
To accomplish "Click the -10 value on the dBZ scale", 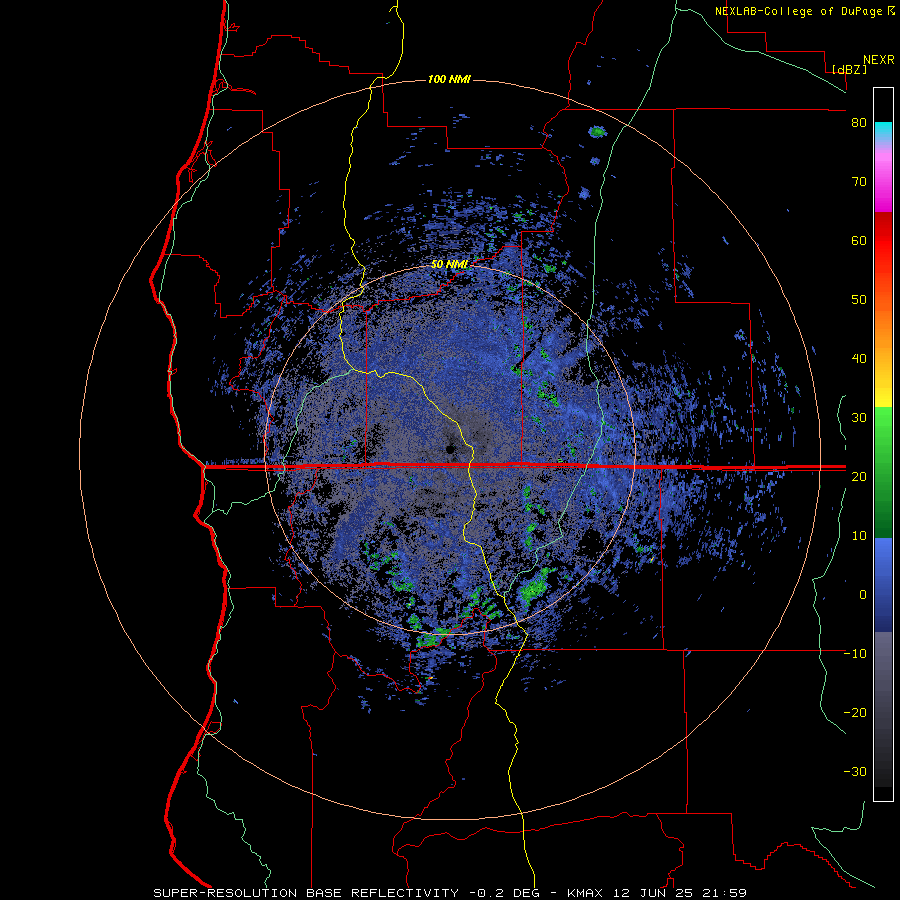I will tap(855, 654).
